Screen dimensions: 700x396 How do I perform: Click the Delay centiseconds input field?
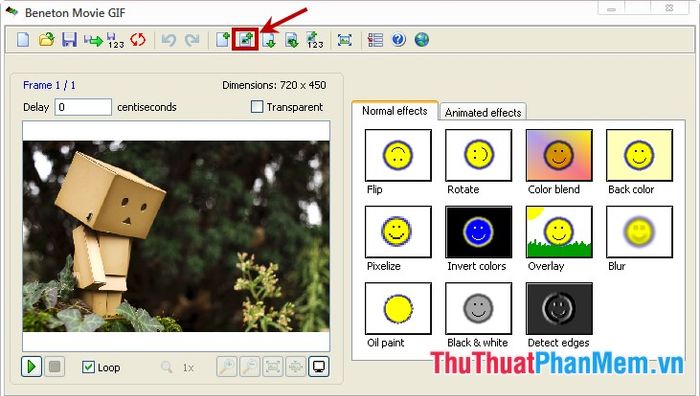83,107
